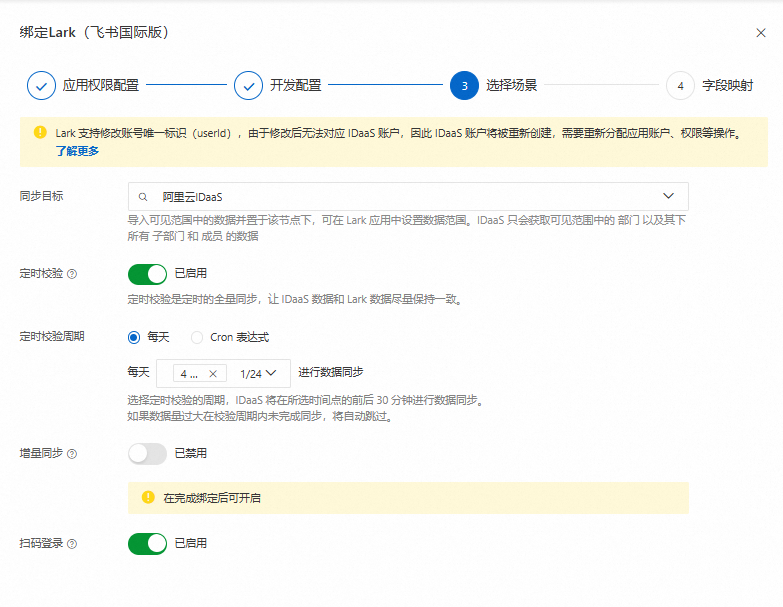Viewport: 783px width, 607px height.
Task: Turn off the 扫码登录 switch
Action: pos(147,544)
